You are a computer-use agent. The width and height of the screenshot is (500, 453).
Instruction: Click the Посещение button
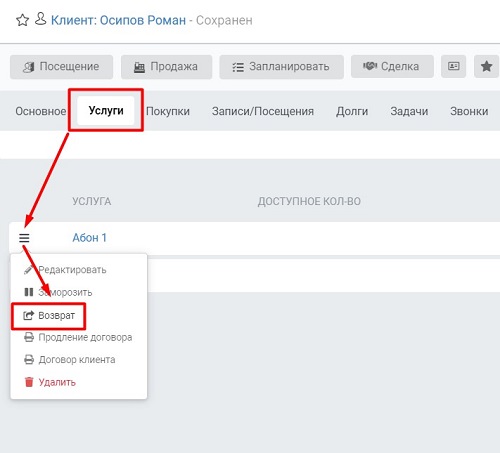point(61,67)
